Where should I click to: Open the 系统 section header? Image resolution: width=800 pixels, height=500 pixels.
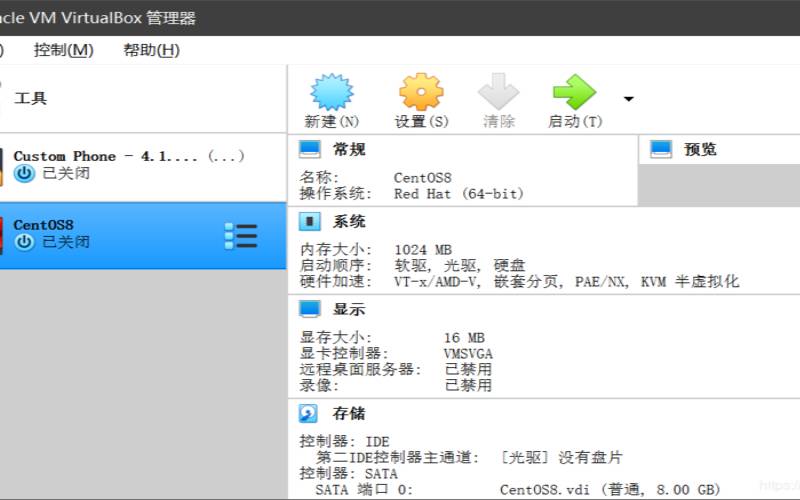[349, 221]
